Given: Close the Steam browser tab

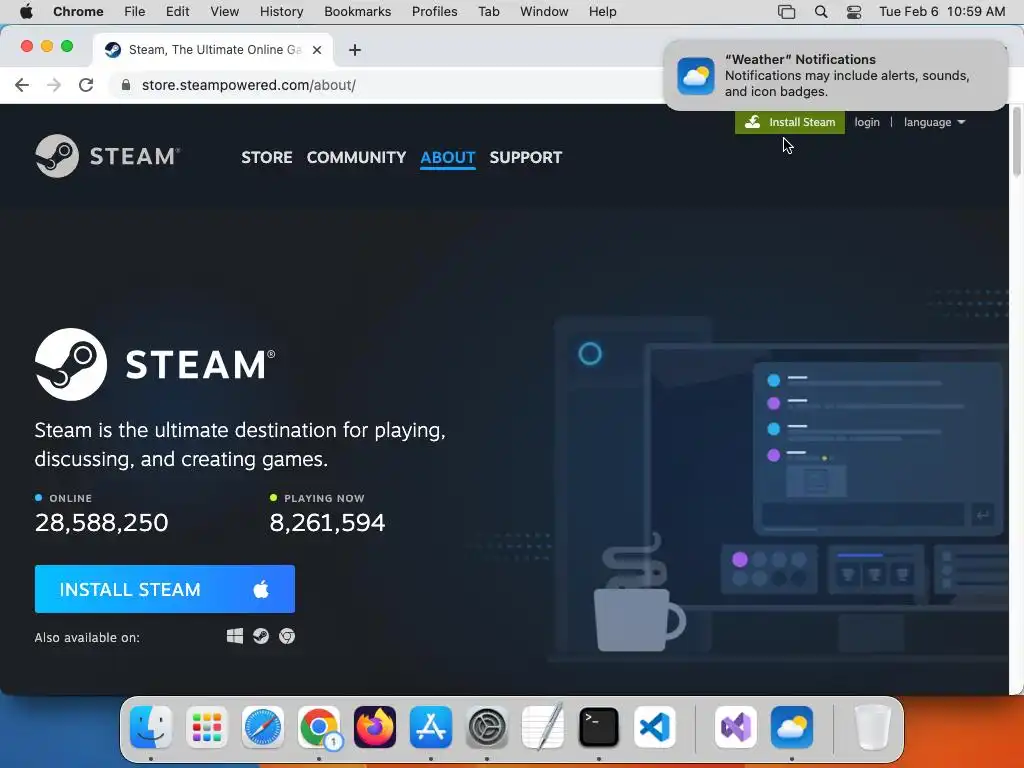Looking at the screenshot, I should pyautogui.click(x=317, y=50).
